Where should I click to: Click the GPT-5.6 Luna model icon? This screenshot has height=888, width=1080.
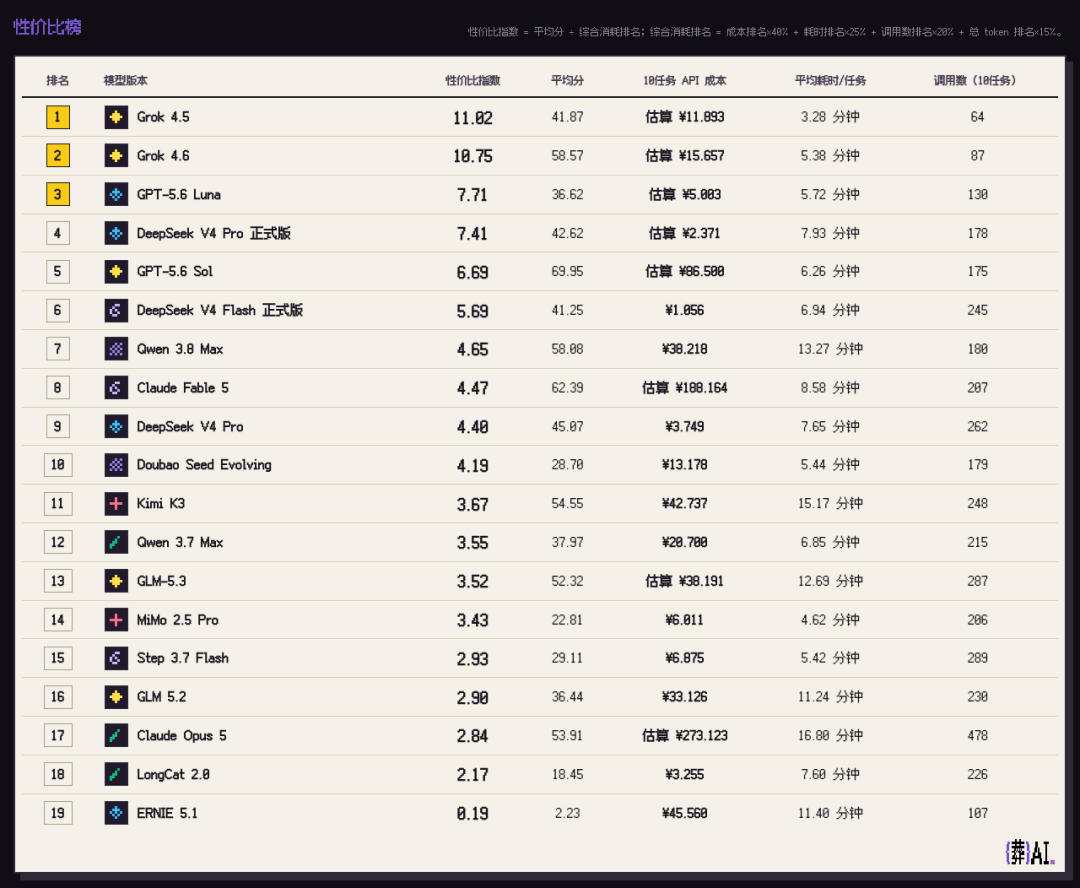tap(116, 194)
